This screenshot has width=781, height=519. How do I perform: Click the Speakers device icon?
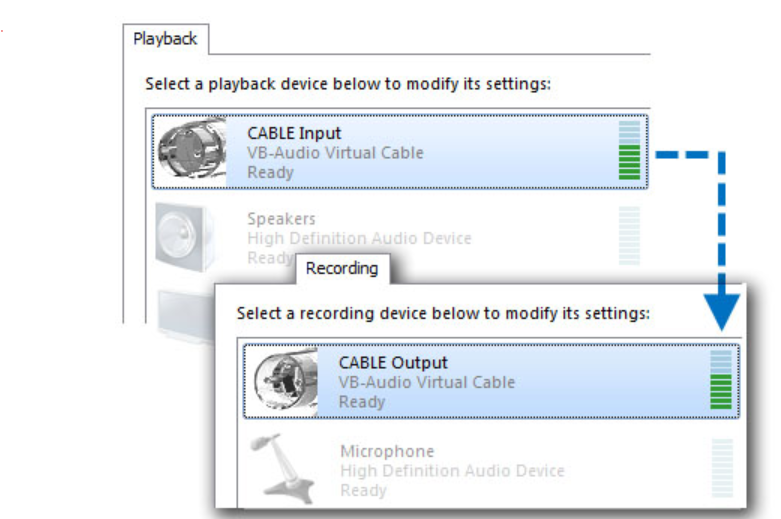click(186, 237)
